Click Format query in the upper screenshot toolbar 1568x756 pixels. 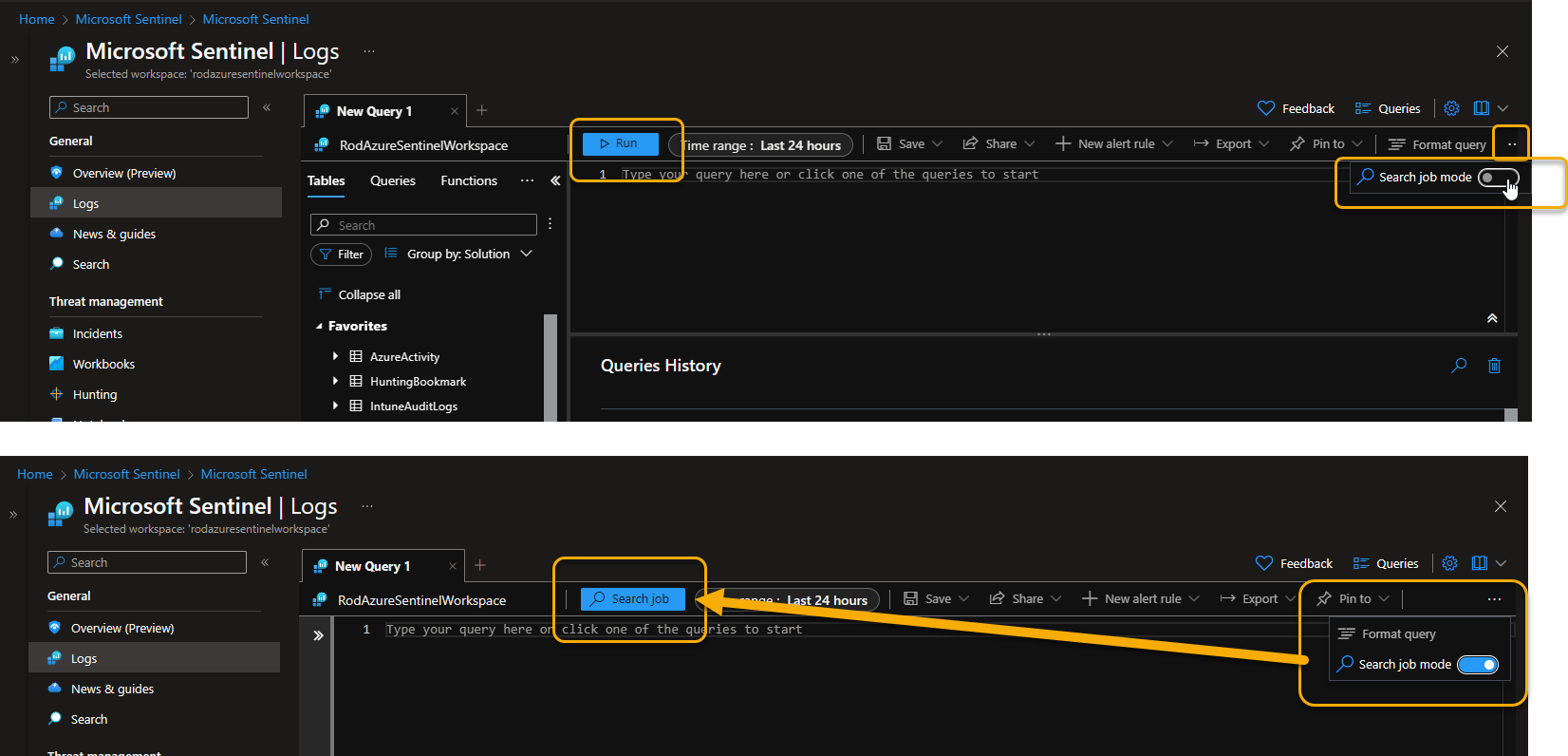coord(1437,144)
